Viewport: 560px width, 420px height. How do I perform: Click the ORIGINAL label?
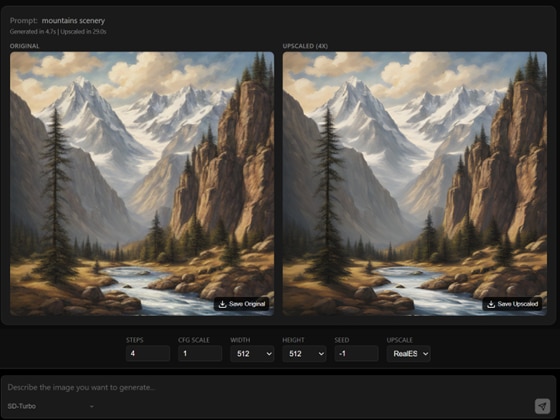click(25, 46)
